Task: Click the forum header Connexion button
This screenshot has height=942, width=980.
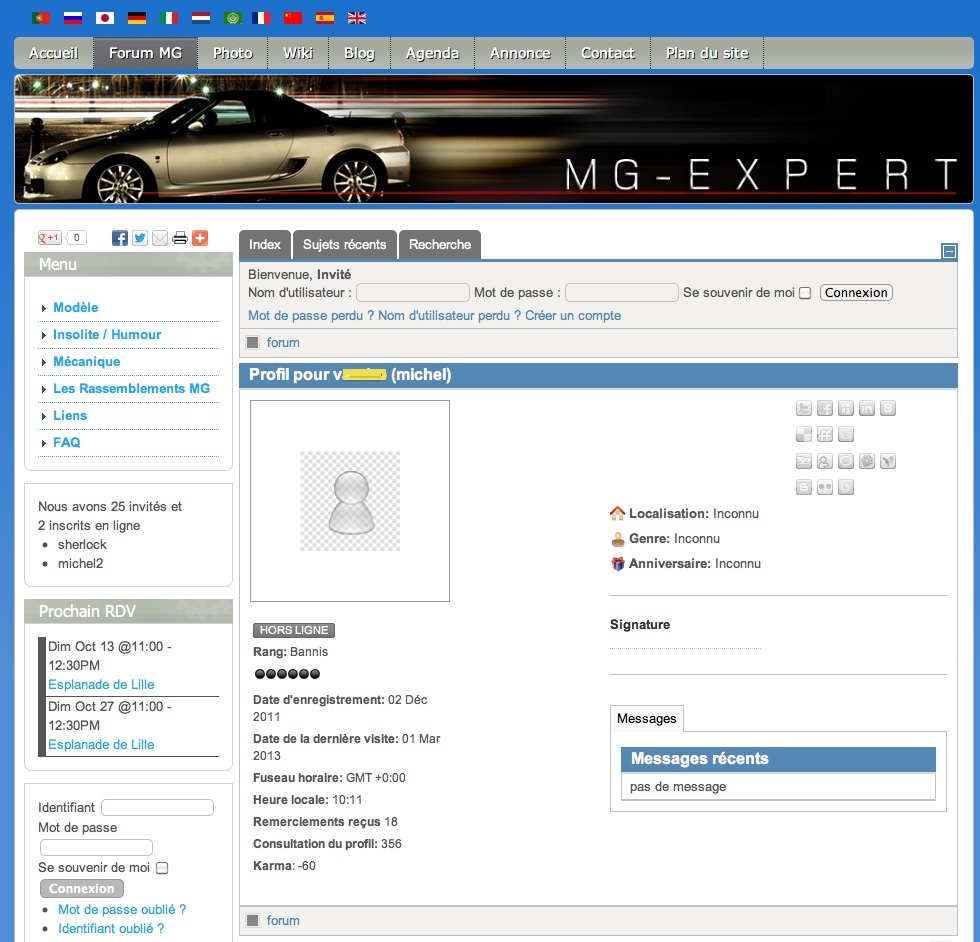Action: coord(856,293)
